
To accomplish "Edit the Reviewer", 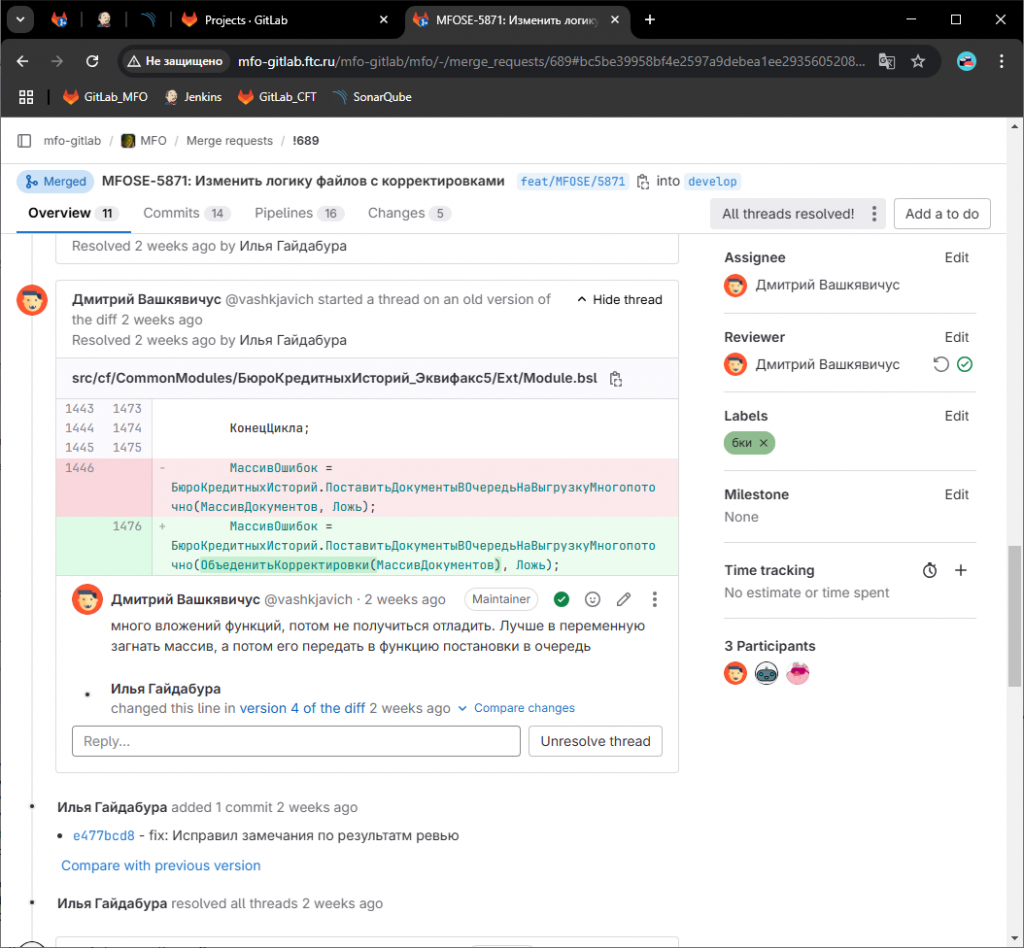I will coord(956,337).
